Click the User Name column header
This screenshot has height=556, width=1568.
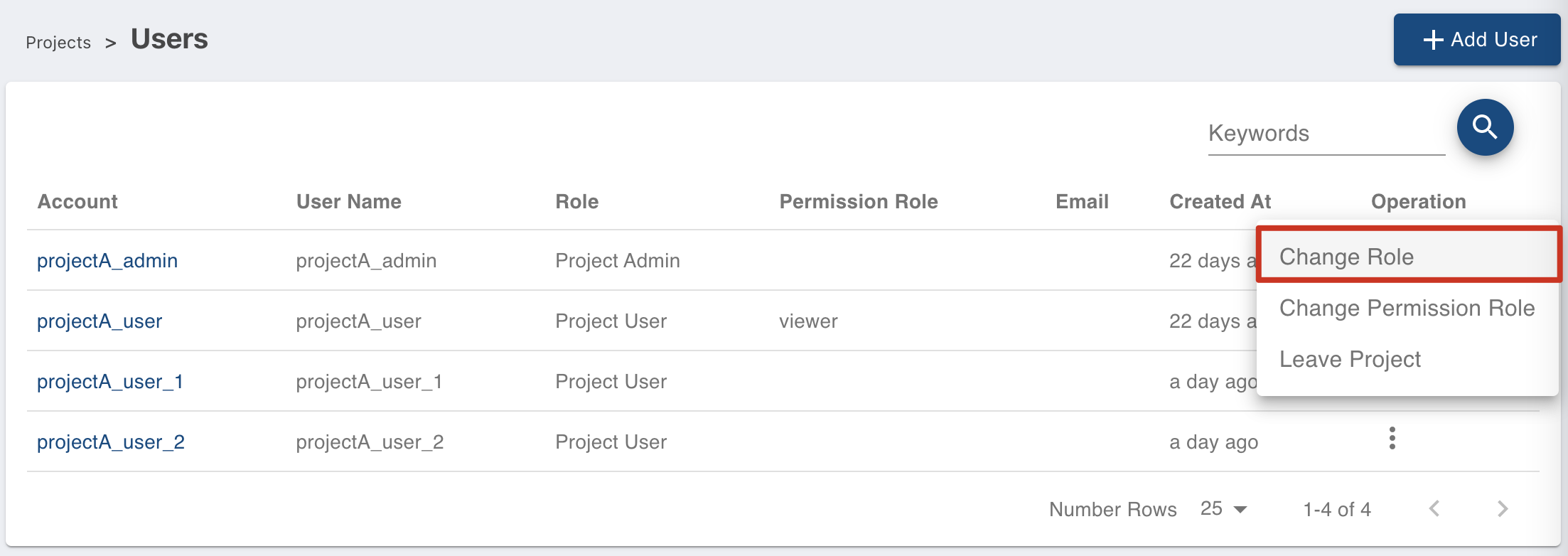tap(349, 202)
